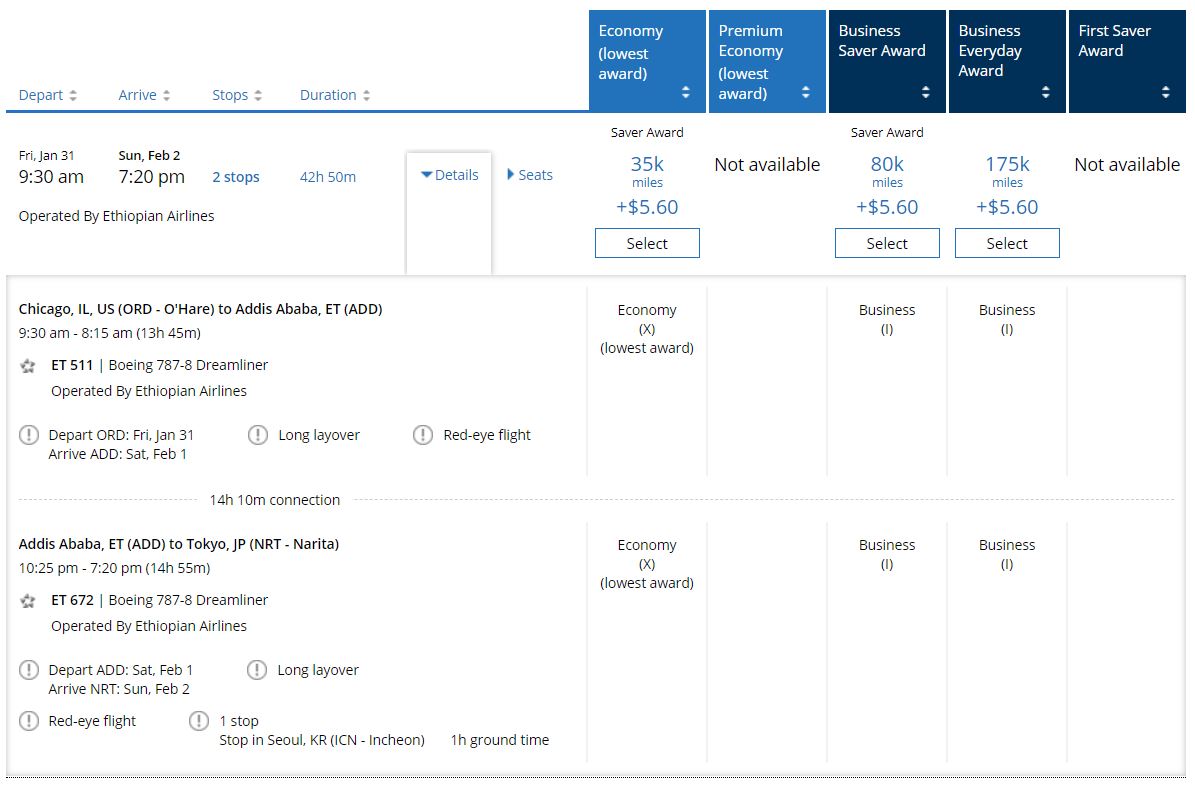The height and width of the screenshot is (786, 1195).
Task: Open Business Saver Award column header
Action: (x=887, y=61)
